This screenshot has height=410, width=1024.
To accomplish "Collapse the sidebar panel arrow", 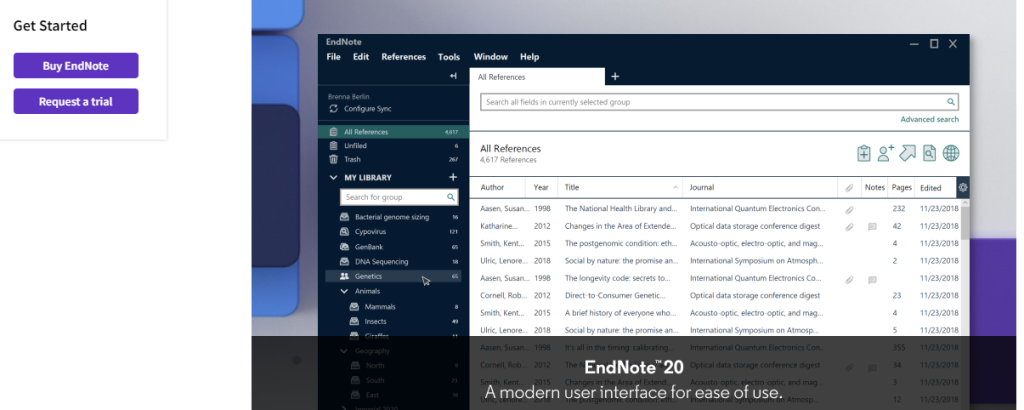I will point(453,76).
